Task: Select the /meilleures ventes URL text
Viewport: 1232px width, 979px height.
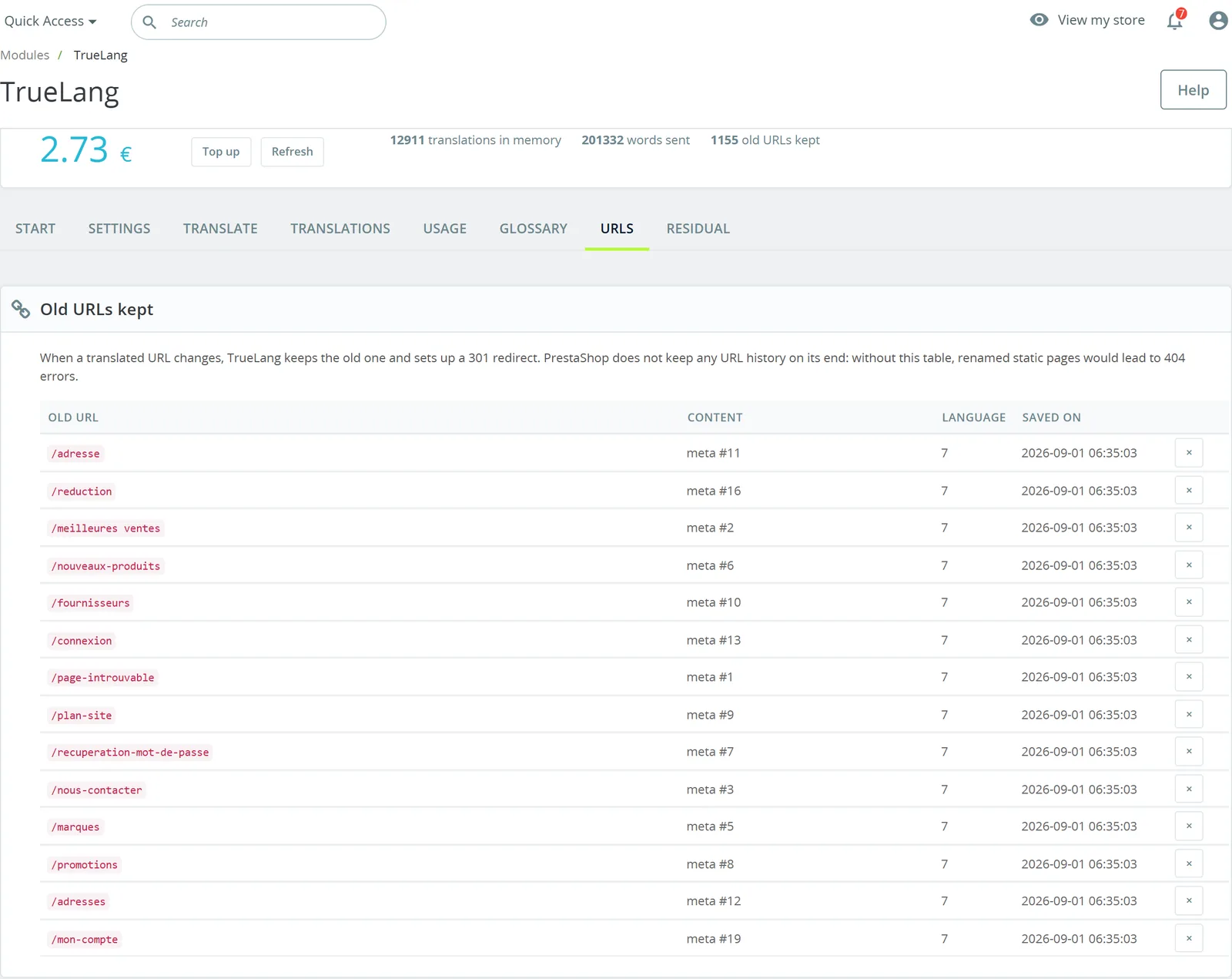Action: [105, 528]
